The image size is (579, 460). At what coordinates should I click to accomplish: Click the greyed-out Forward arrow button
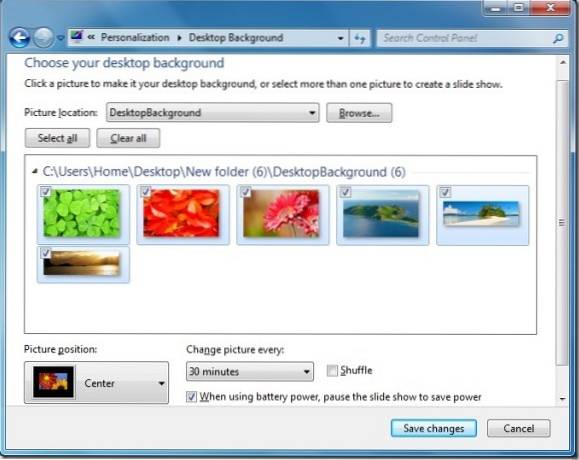tap(44, 37)
